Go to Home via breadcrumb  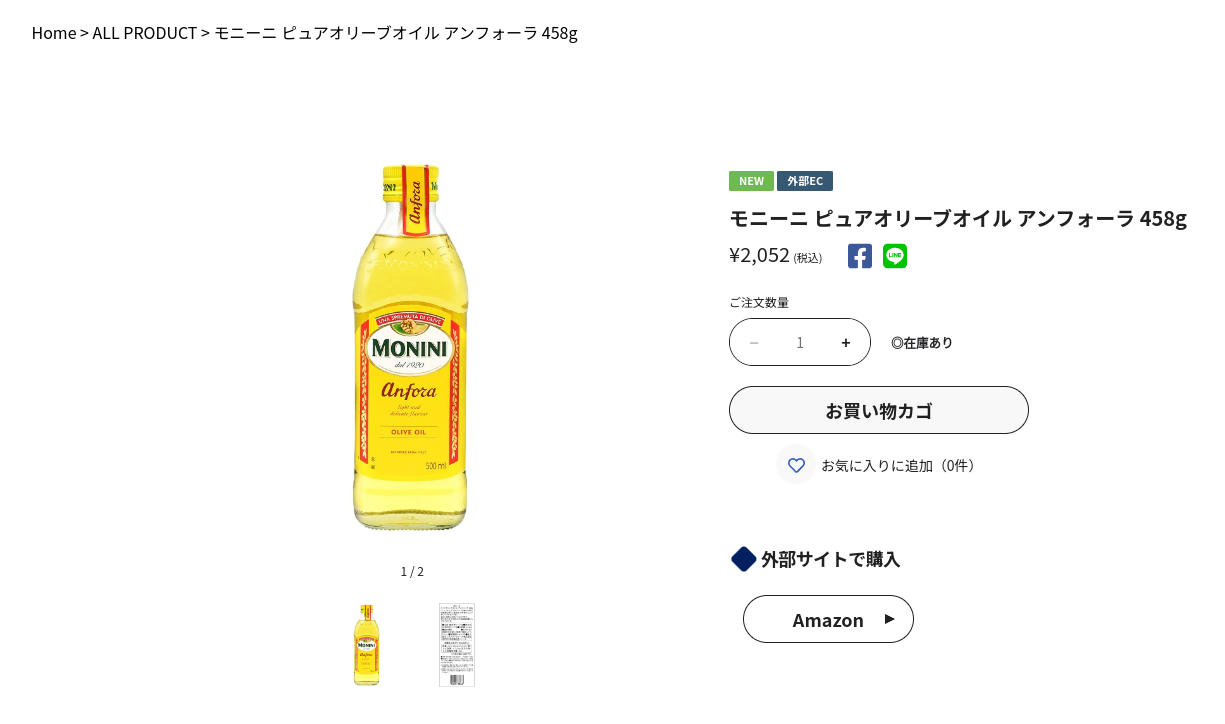(x=54, y=33)
